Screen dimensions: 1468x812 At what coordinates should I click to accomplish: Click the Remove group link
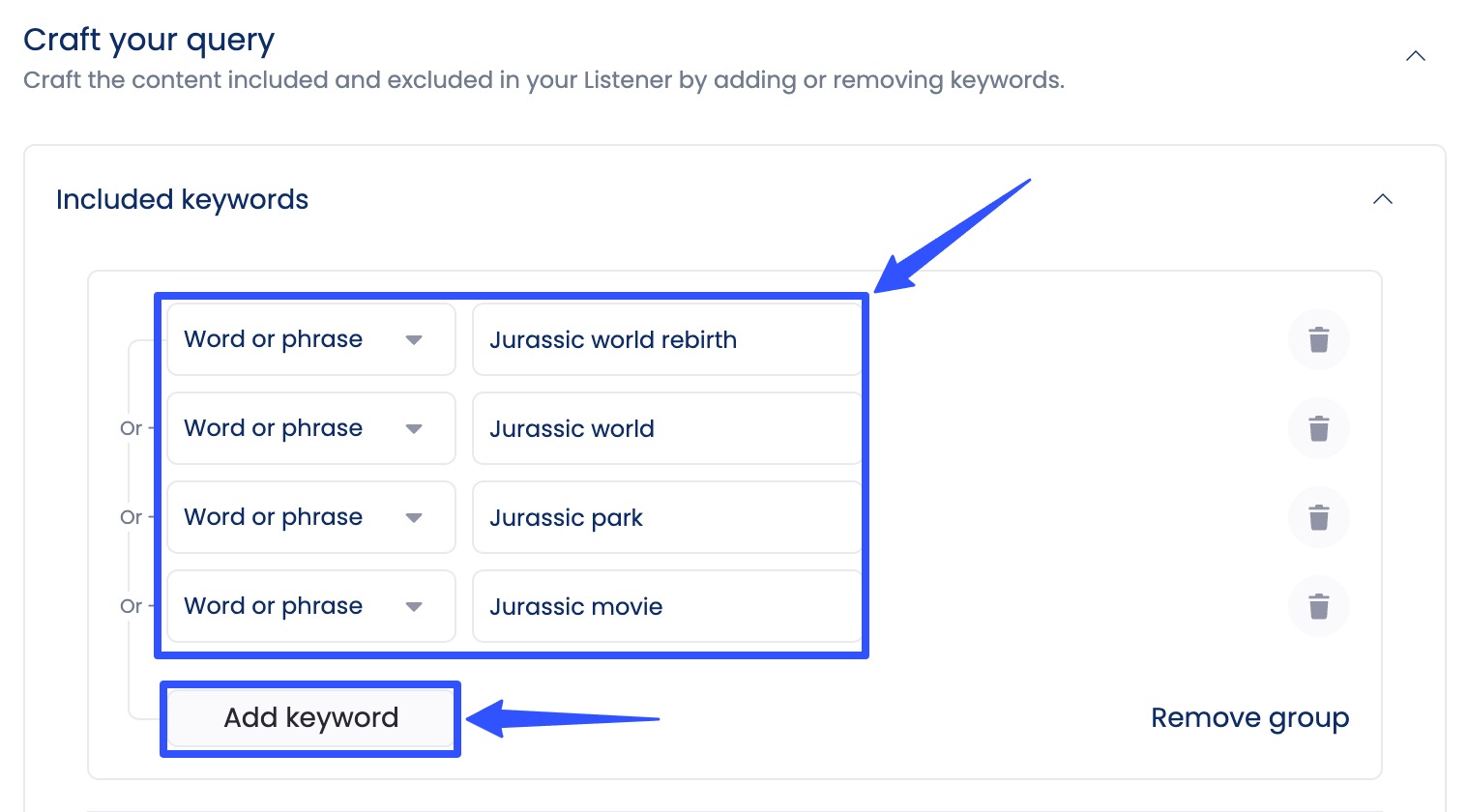tap(1249, 717)
